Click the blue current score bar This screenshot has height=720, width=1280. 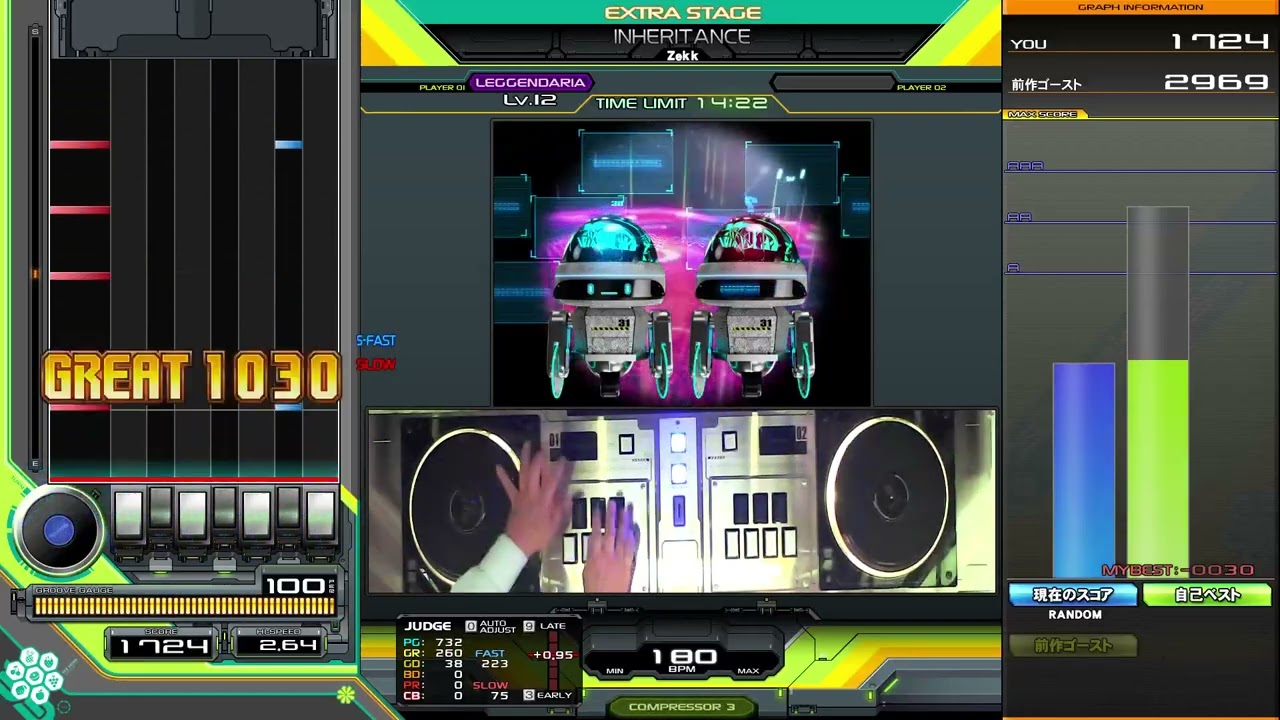(1083, 470)
